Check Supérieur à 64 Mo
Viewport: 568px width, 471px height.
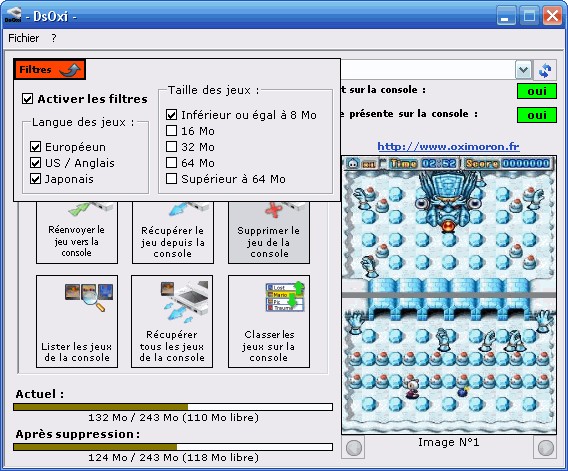coord(171,179)
